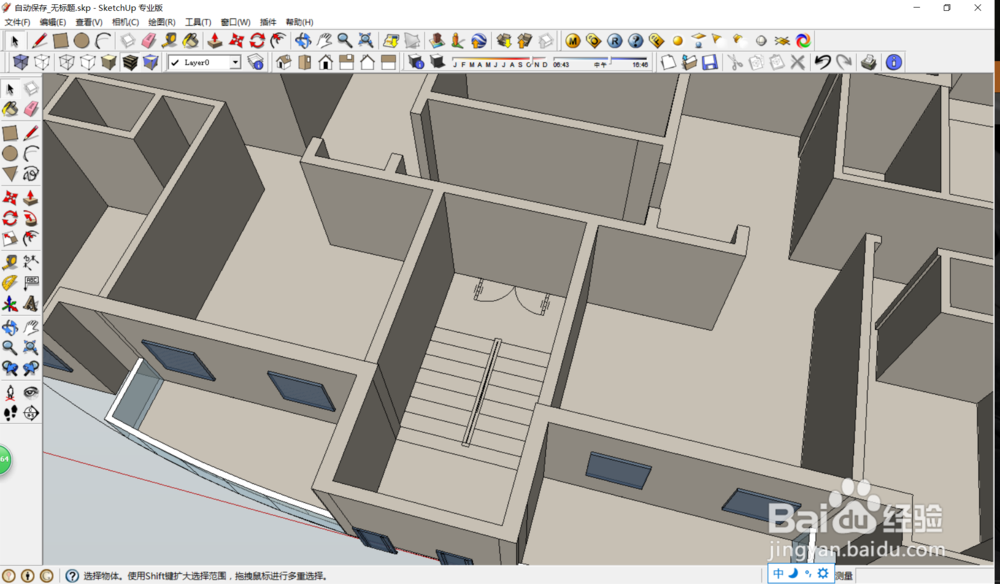Image resolution: width=1000 pixels, height=584 pixels.
Task: Select the Zoom magnifier in top toolbar
Action: pos(344,41)
